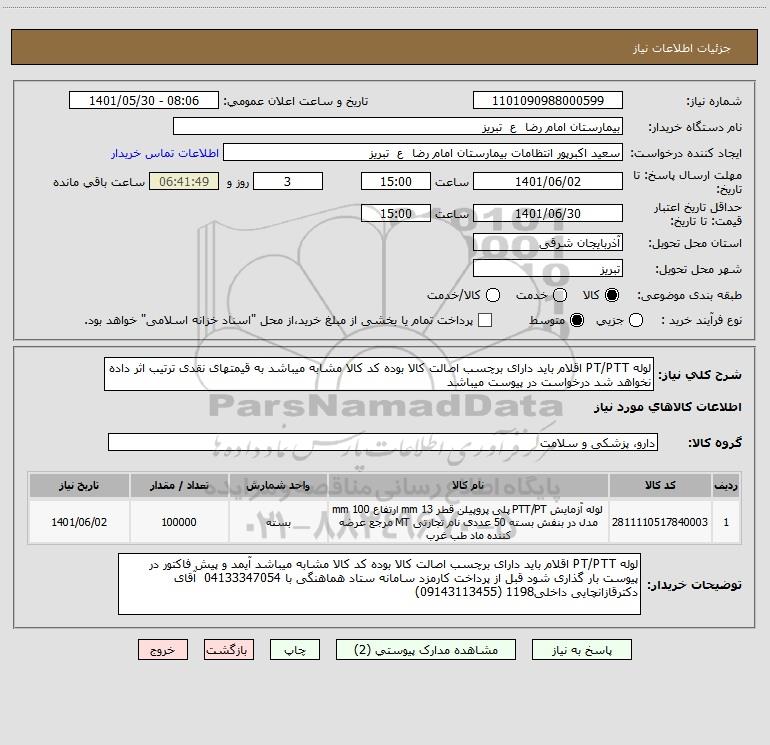The image size is (770, 745).
Task: Open اطلاعات تماس خریدار link
Action: 165,153
